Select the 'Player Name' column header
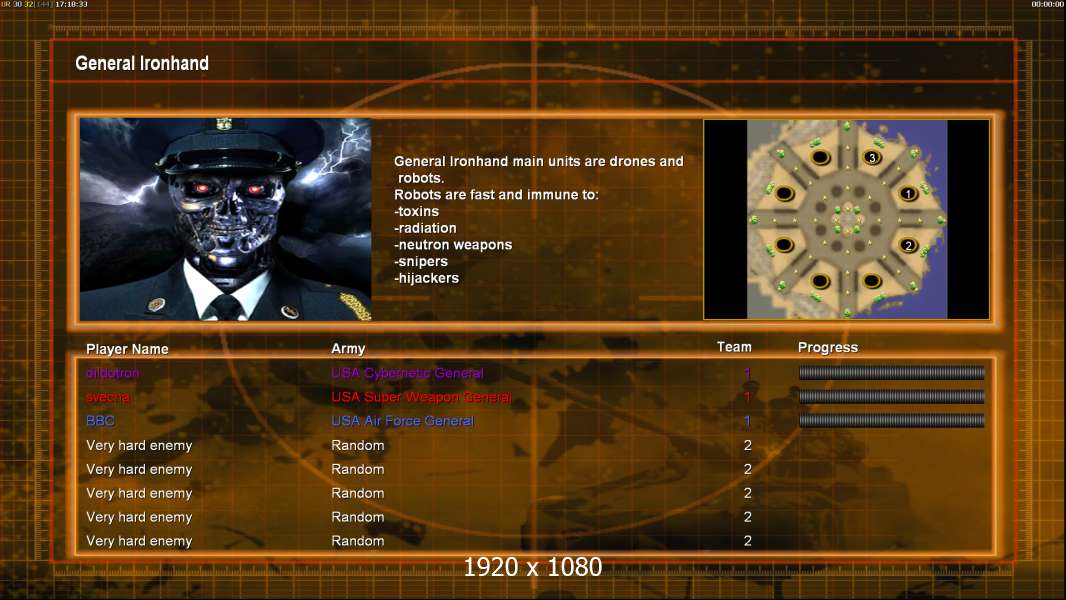This screenshot has width=1066, height=600. (x=127, y=349)
